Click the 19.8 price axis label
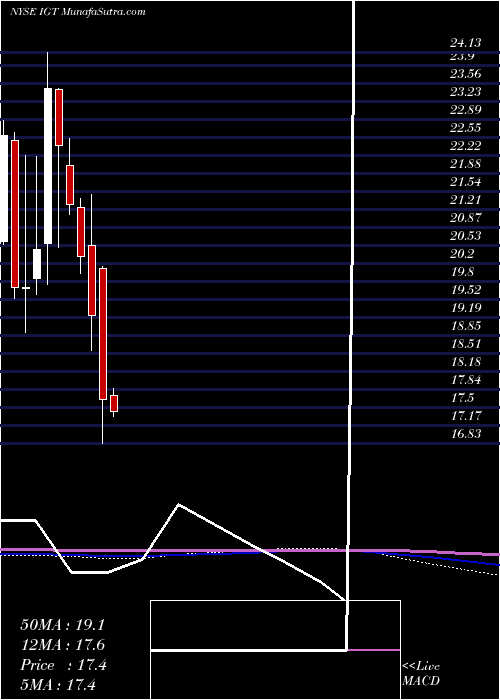Viewport: 500px width, 700px height. click(x=462, y=272)
